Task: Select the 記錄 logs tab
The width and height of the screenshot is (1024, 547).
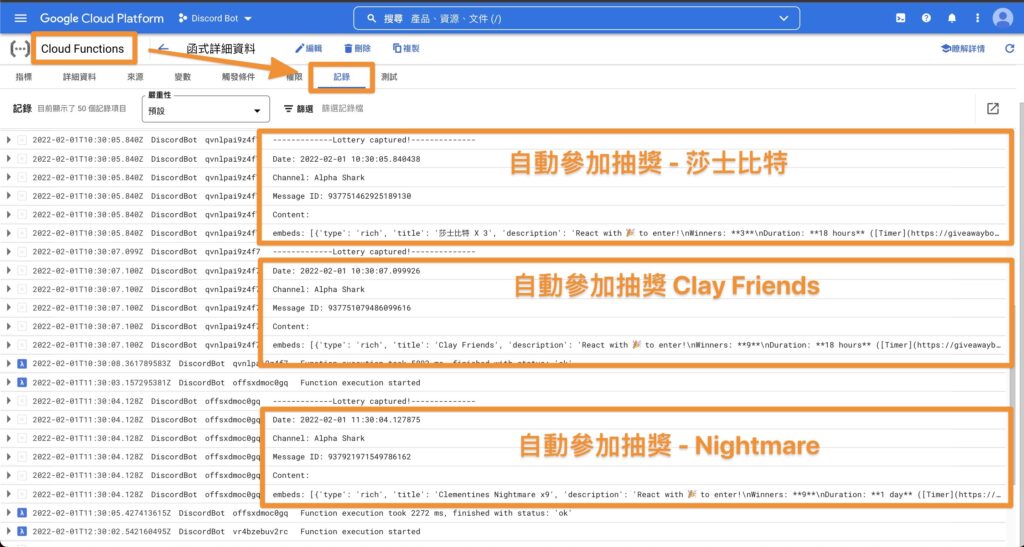Action: click(342, 77)
